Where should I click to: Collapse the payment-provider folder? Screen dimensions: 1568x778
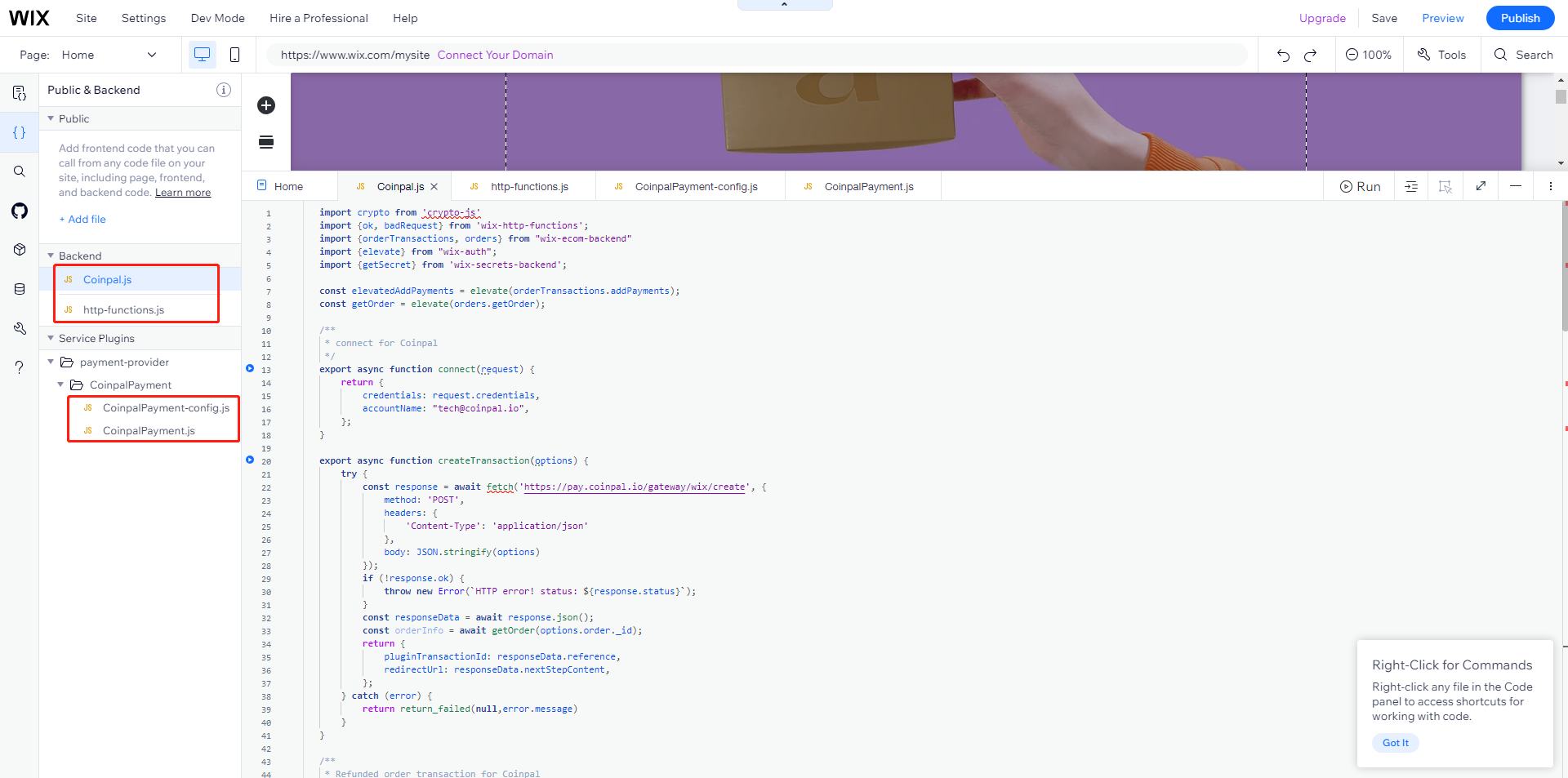pos(51,362)
